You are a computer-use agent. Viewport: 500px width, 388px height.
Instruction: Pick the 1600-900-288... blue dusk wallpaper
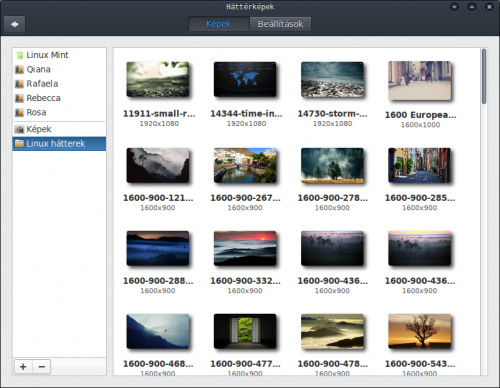point(158,248)
